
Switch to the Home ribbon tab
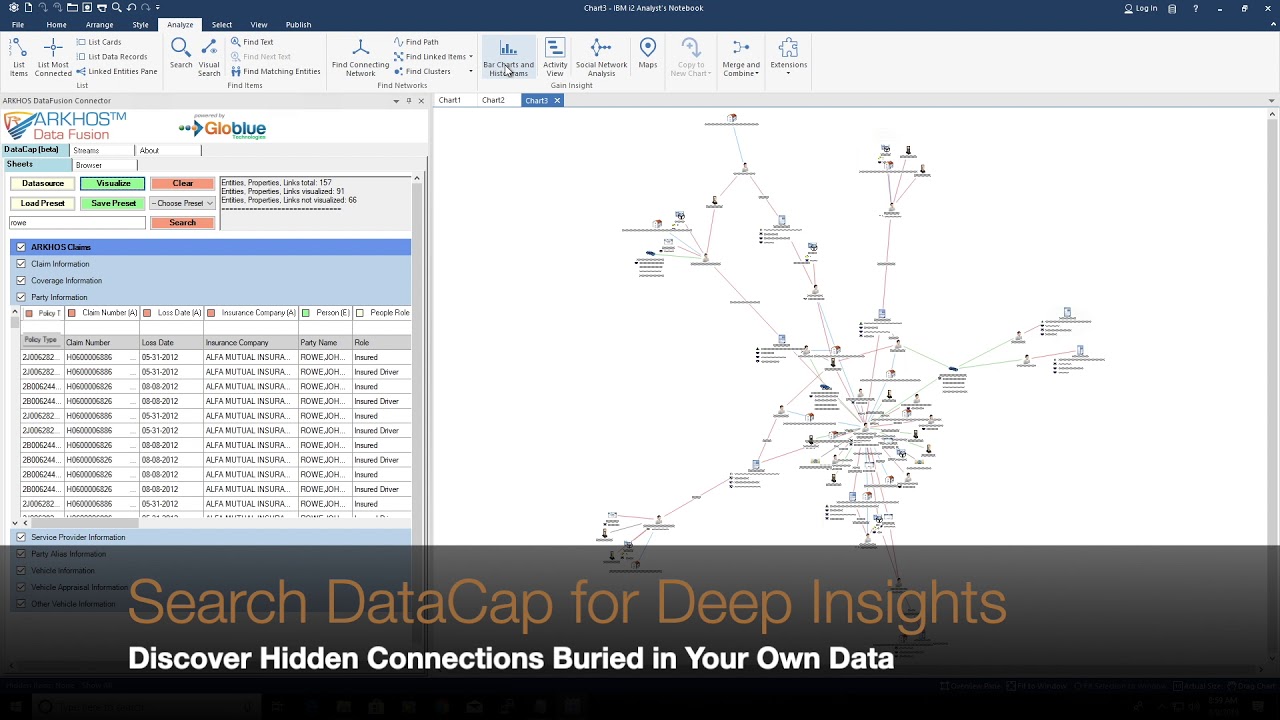[56, 24]
